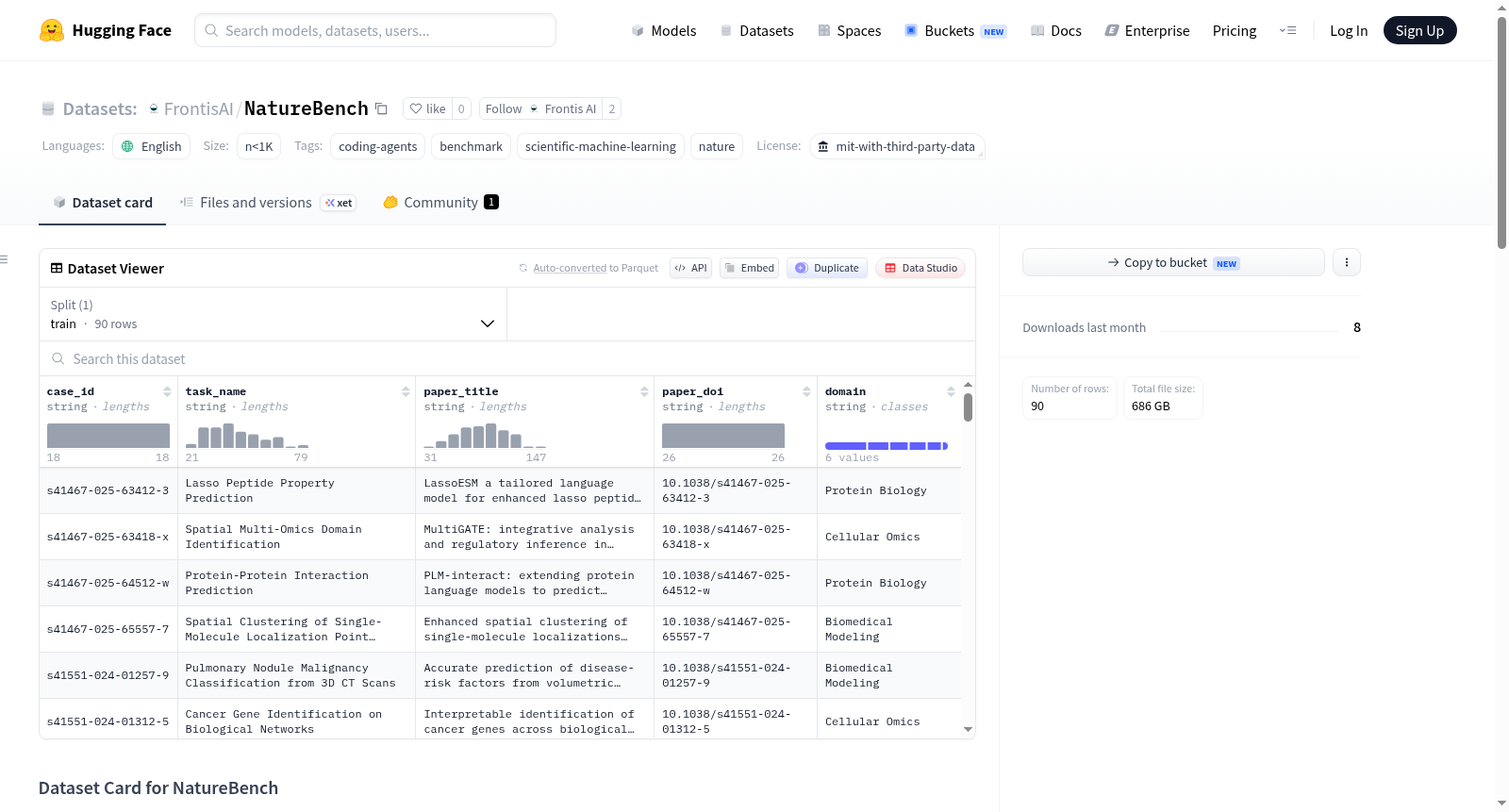Go to Models in top navigation
The height and width of the screenshot is (812, 1509).
(x=664, y=30)
